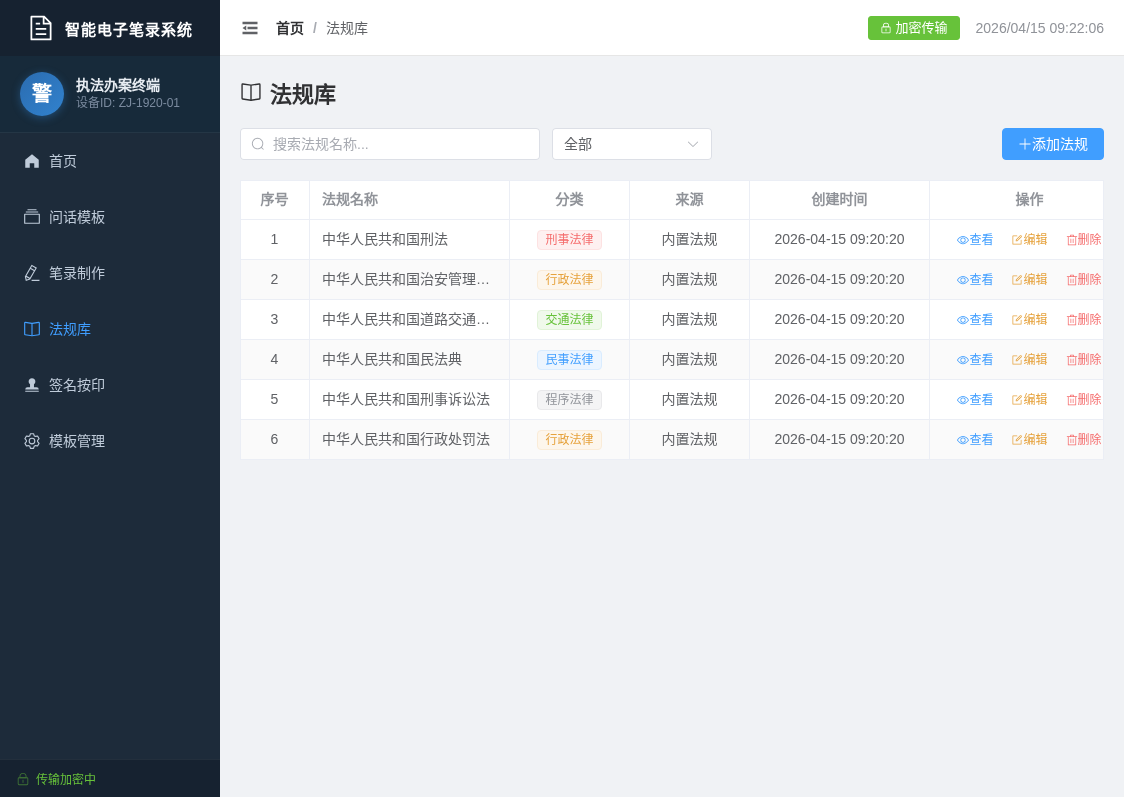Focus the 搜索法规名称 search field
Screen dimensions: 1124x797
pyautogui.click(x=390, y=144)
